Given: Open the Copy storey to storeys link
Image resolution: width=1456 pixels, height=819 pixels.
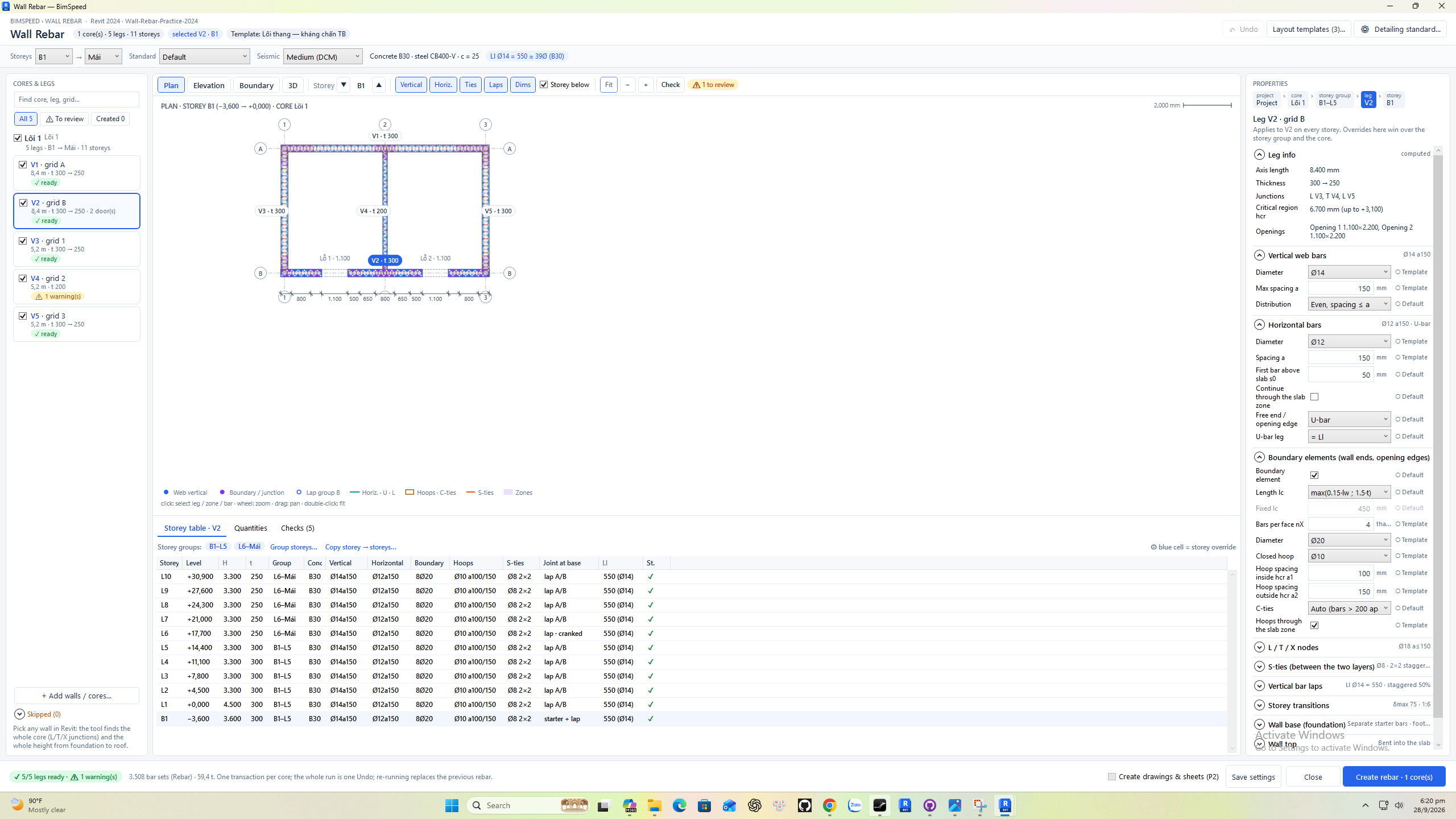Looking at the screenshot, I should point(361,547).
